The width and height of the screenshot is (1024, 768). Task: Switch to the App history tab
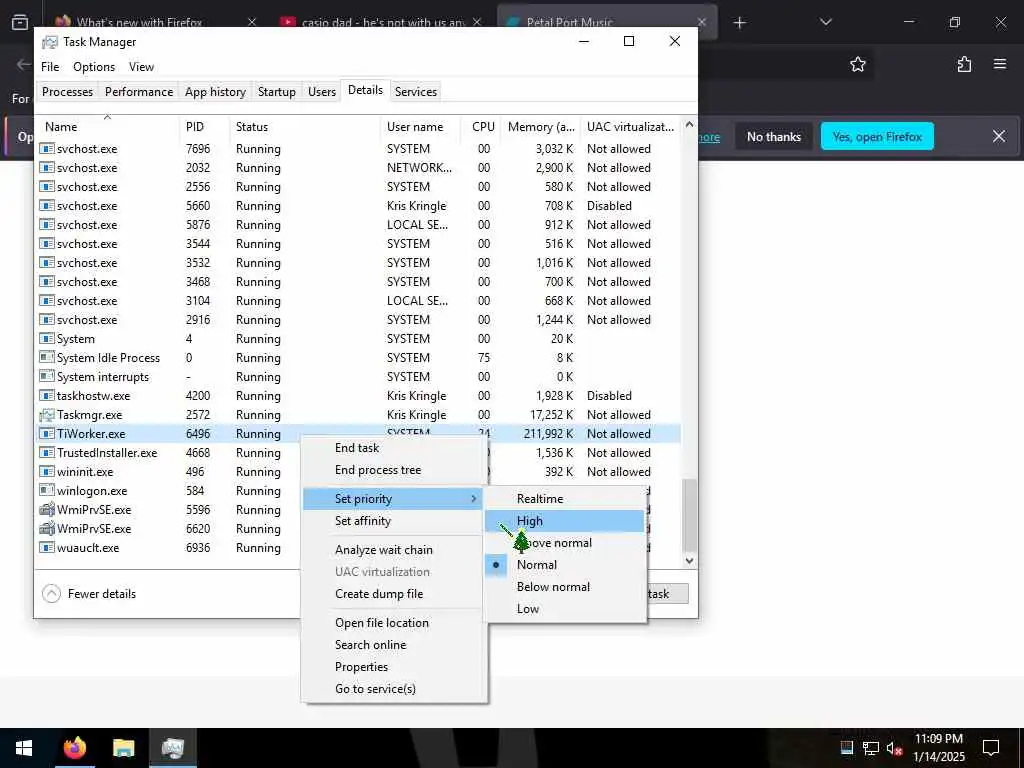click(215, 91)
